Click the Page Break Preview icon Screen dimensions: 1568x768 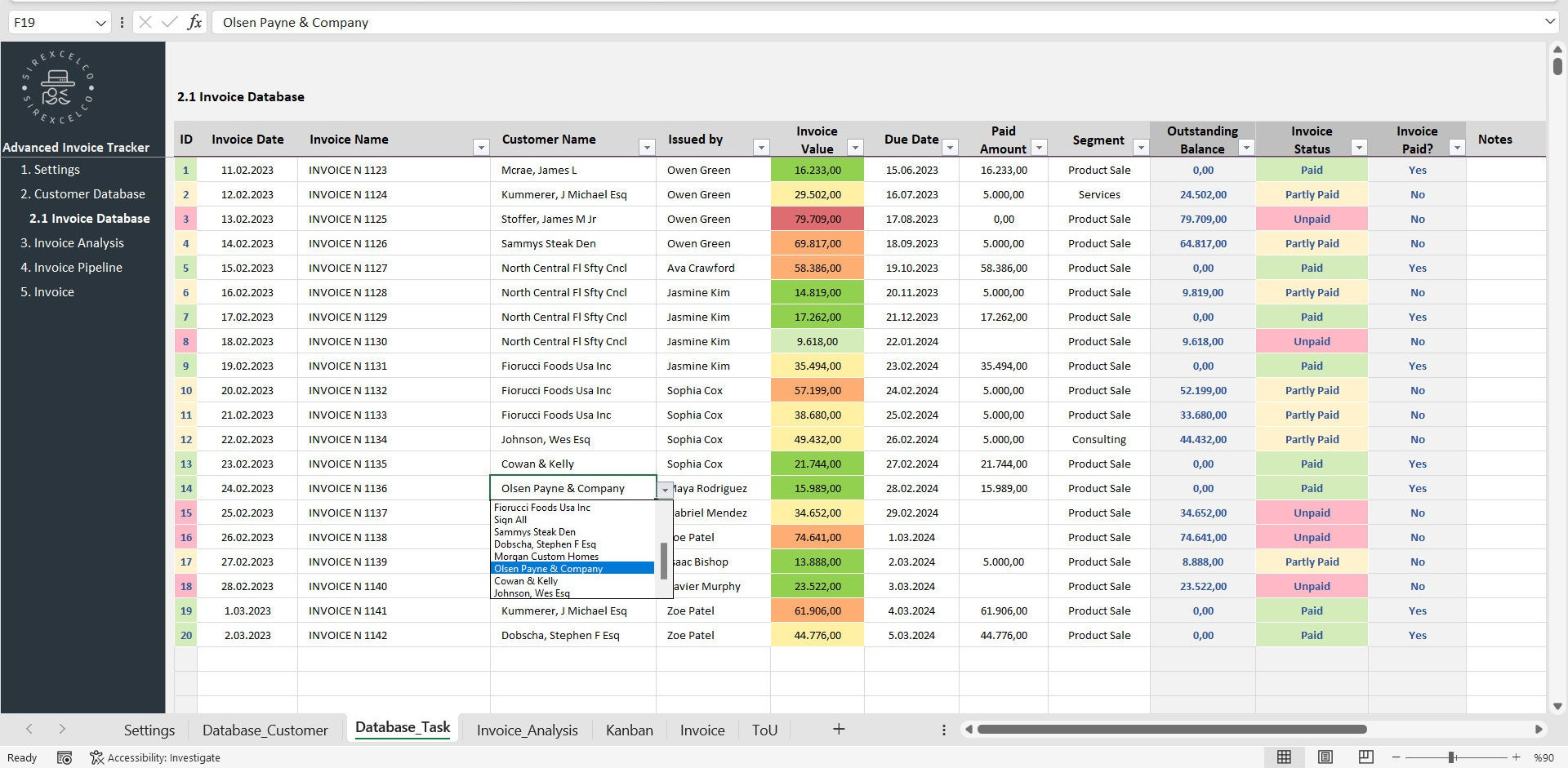(x=1365, y=757)
